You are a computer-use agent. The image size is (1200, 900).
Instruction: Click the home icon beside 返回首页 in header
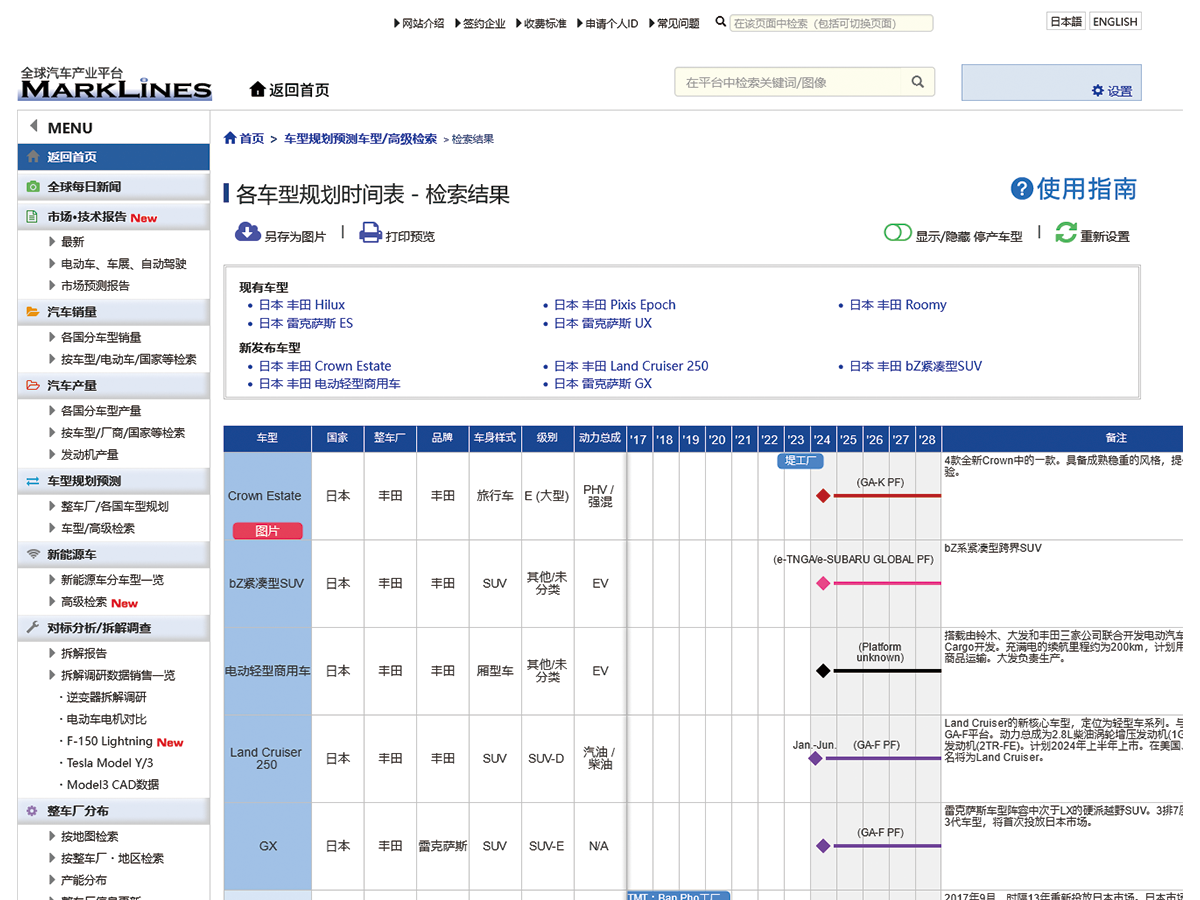pos(258,90)
